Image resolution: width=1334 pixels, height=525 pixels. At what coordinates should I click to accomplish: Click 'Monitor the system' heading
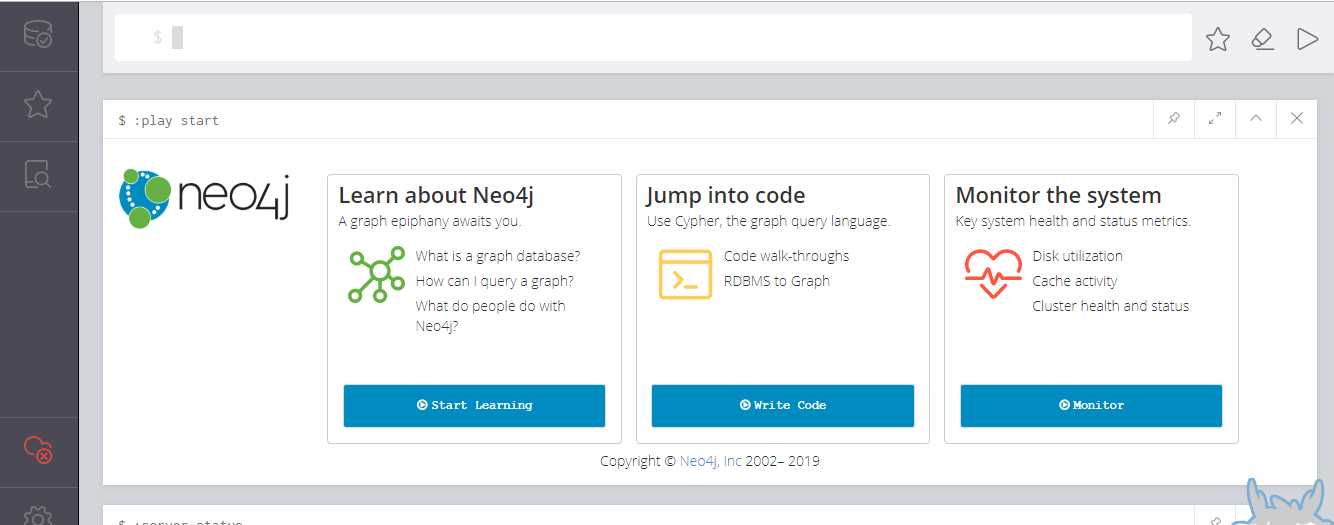[x=1058, y=195]
